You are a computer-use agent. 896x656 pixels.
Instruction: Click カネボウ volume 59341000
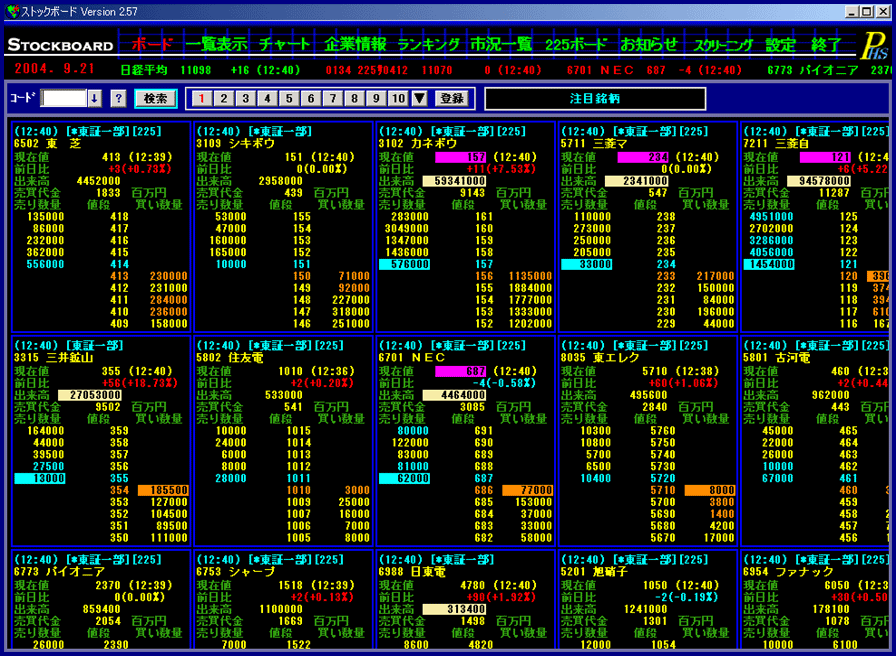click(x=454, y=181)
